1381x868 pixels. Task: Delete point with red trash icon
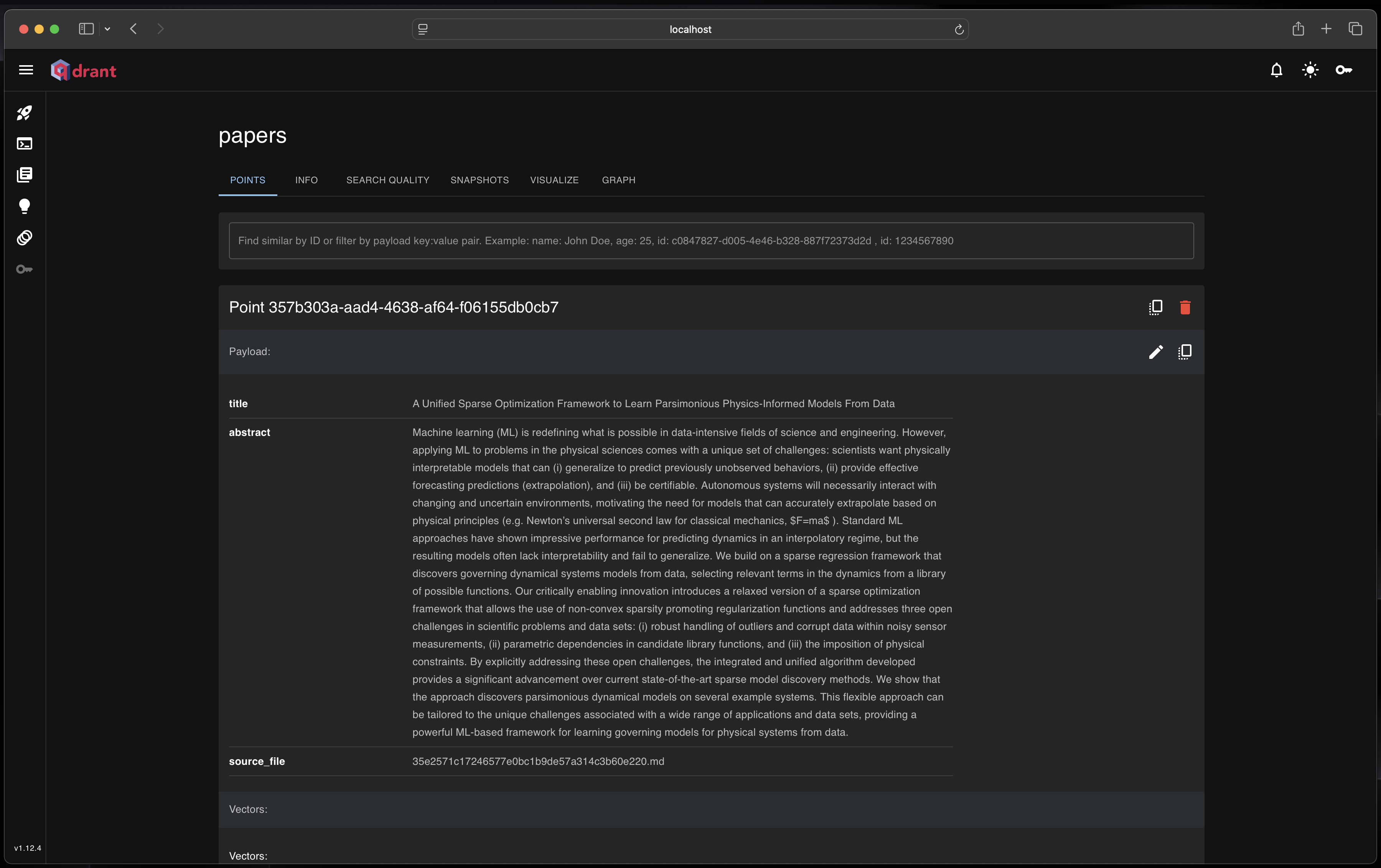[1185, 307]
